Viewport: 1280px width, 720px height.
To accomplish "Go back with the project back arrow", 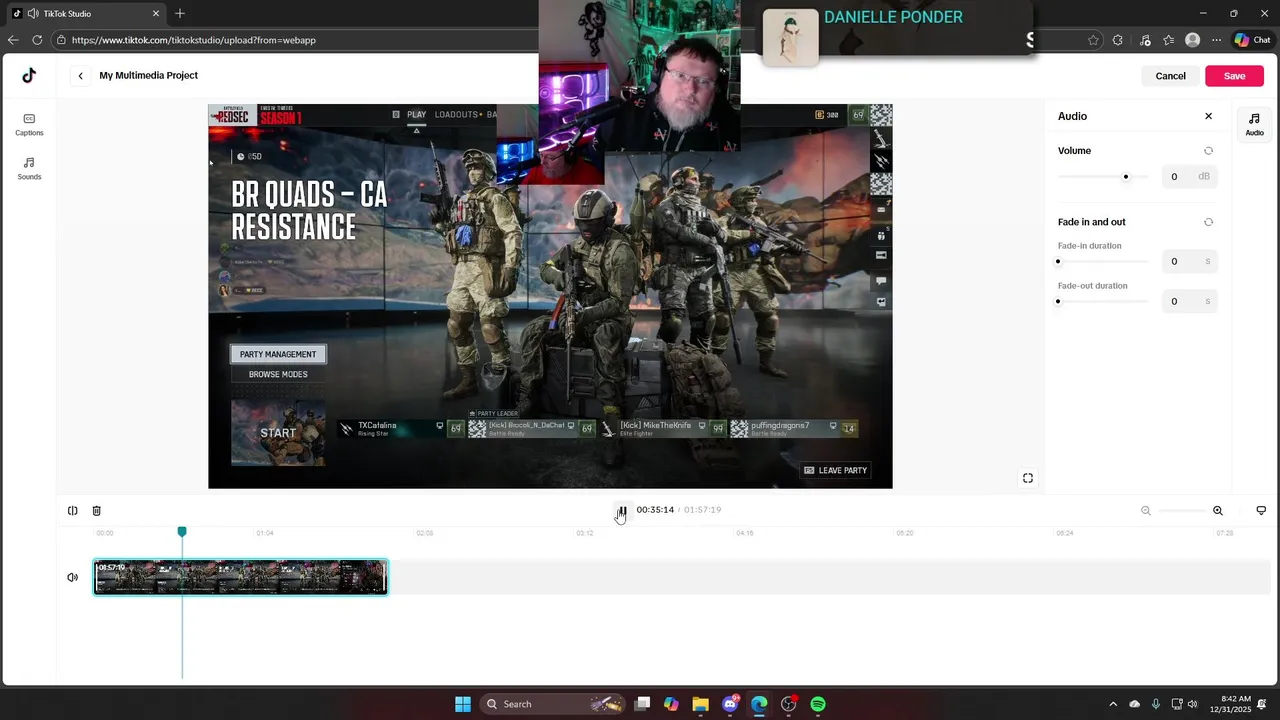I will coord(81,76).
